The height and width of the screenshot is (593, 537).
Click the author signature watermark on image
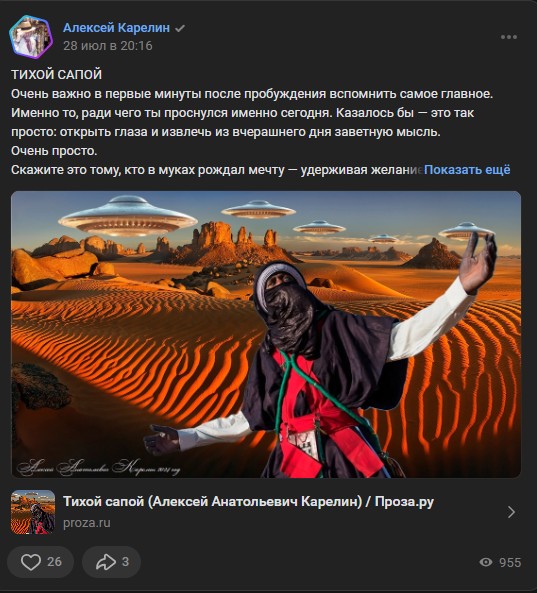coord(98,467)
